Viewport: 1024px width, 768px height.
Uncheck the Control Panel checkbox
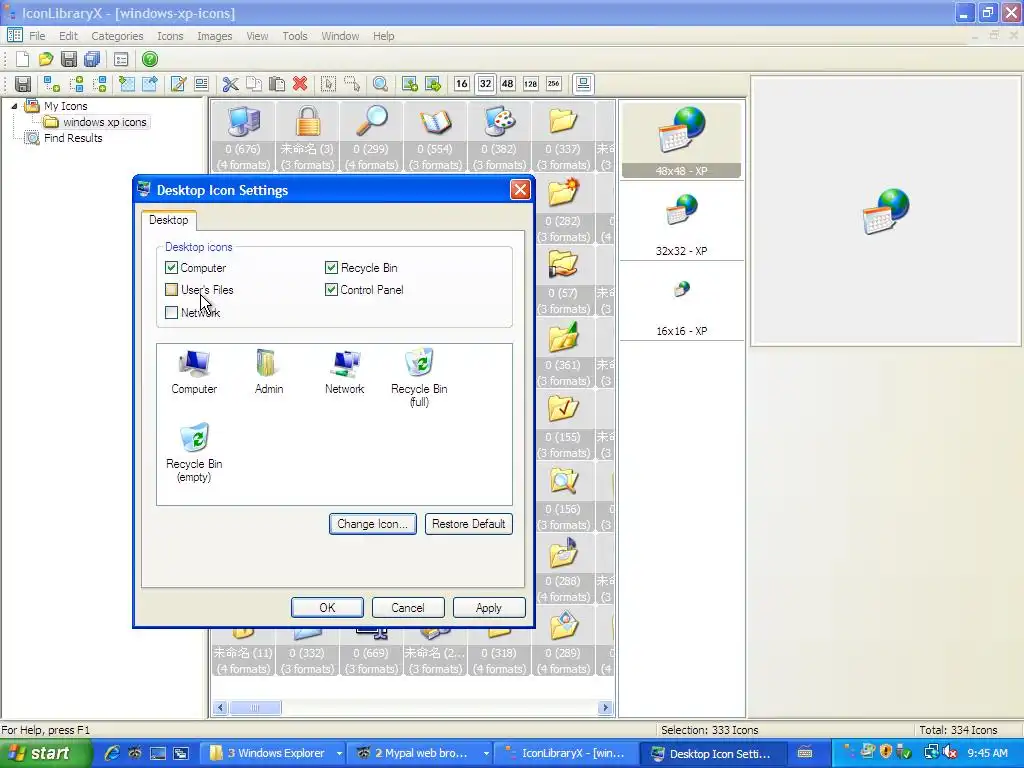click(x=332, y=290)
